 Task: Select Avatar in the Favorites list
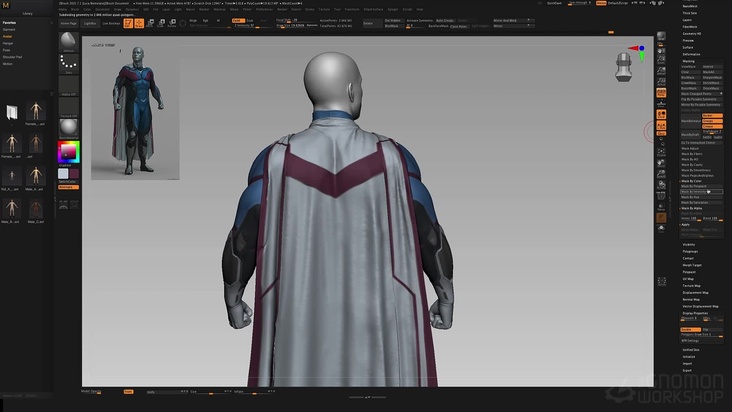pyautogui.click(x=8, y=36)
